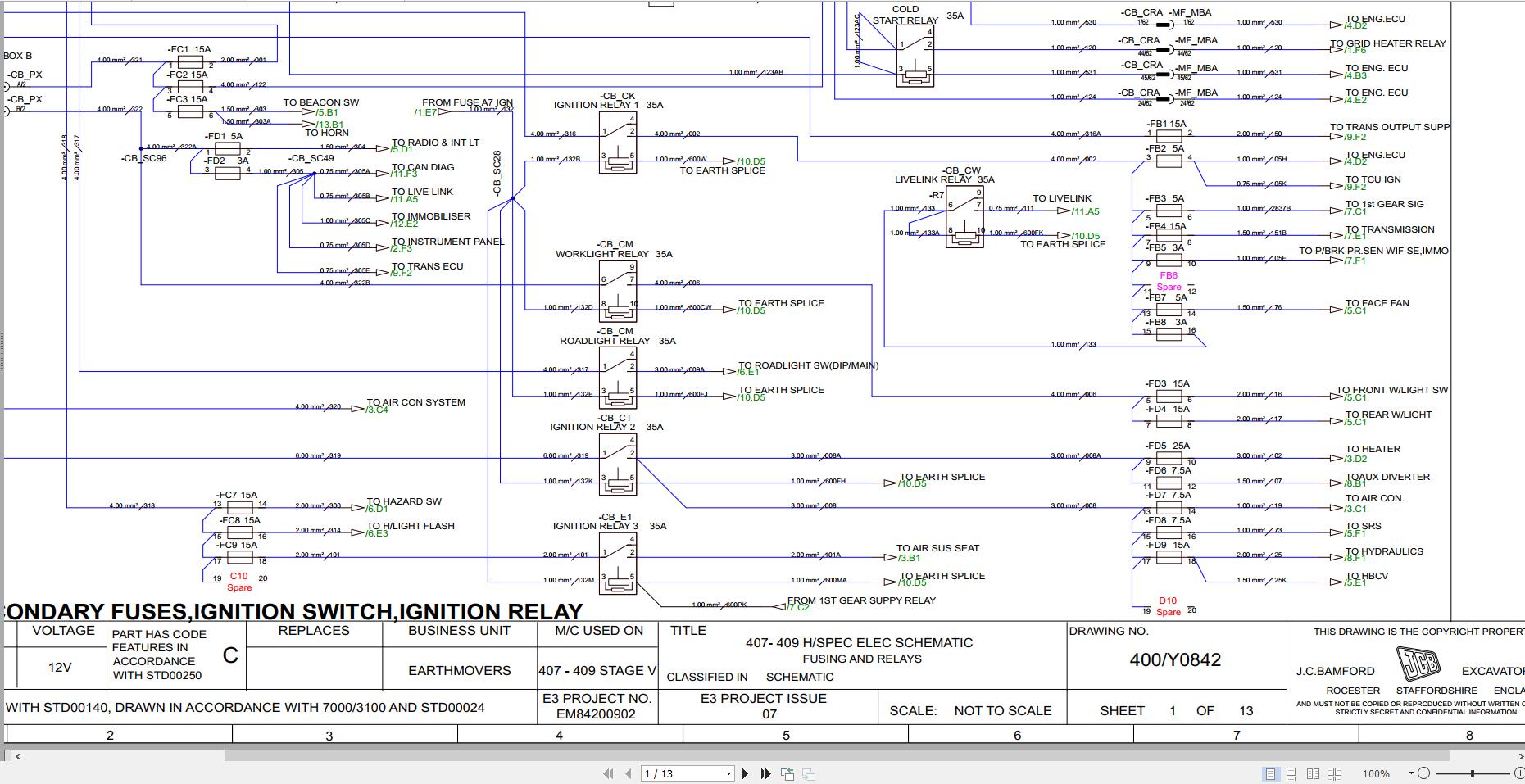
Task: Follow the green /11.A5 LIVELINK cross-reference
Action: point(1085,211)
